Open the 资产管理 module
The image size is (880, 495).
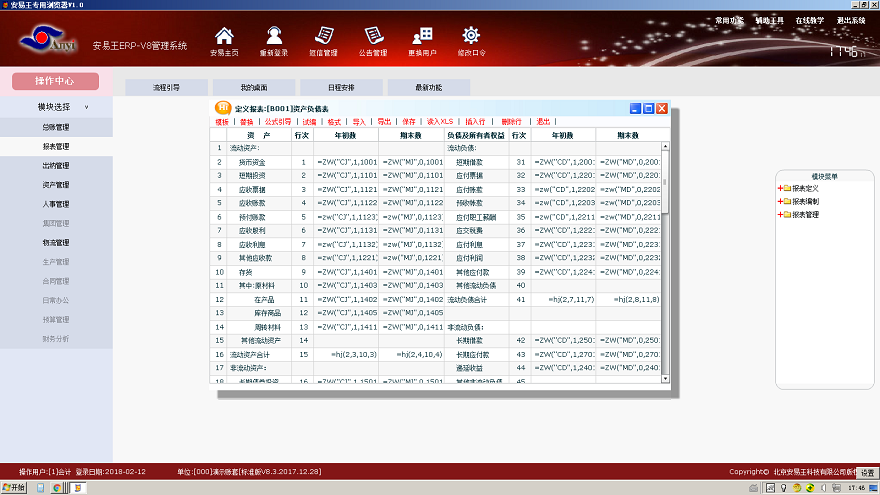coord(56,185)
